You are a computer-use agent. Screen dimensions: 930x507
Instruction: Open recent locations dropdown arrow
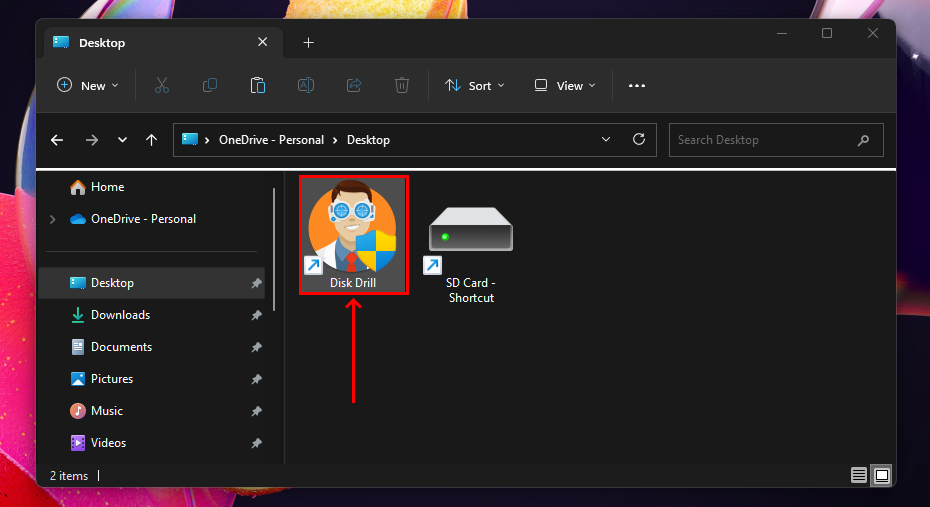122,140
